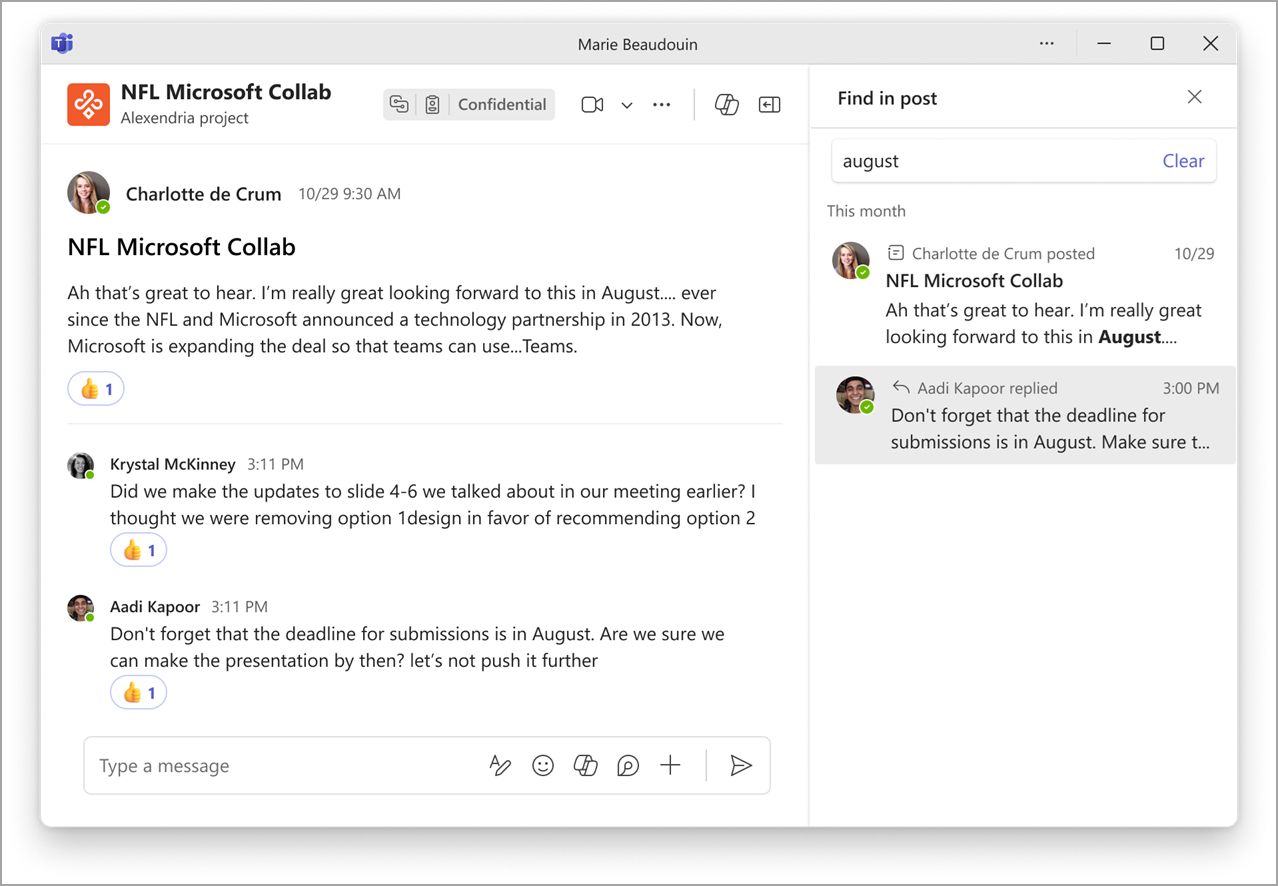Close the Teams window
The height and width of the screenshot is (886, 1278).
[x=1210, y=44]
